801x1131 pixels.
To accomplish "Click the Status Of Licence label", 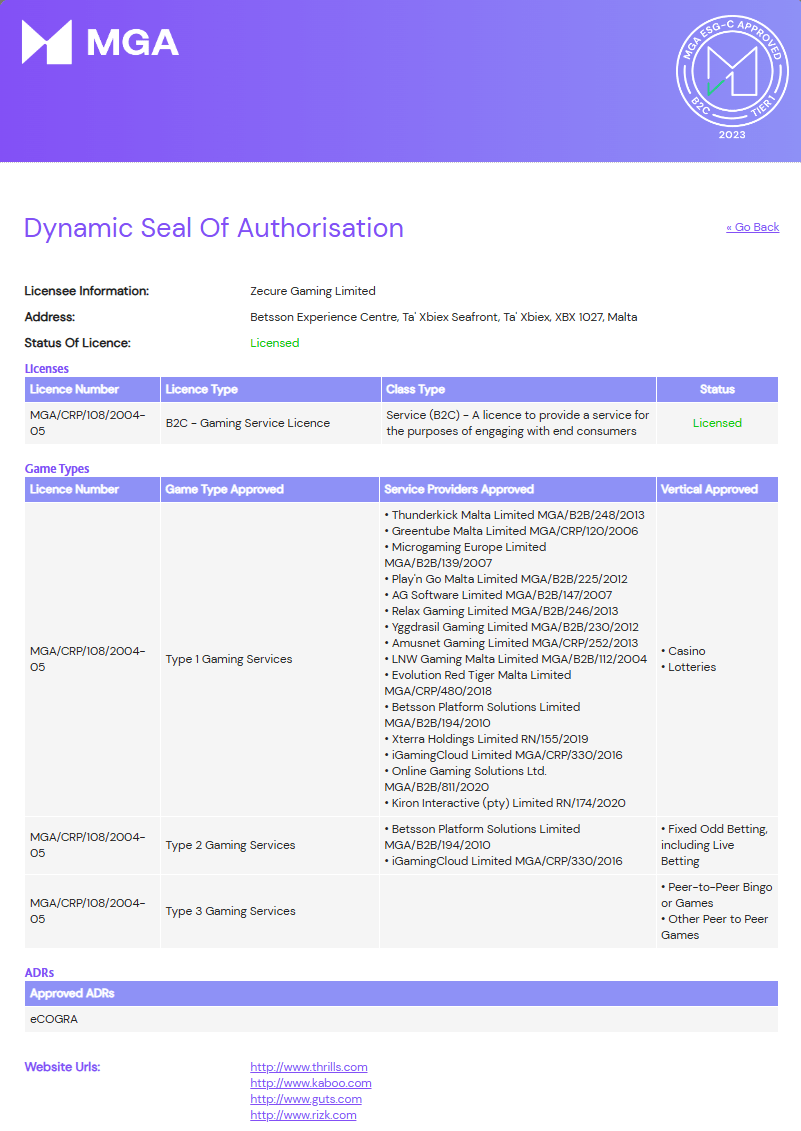I will click(x=77, y=343).
